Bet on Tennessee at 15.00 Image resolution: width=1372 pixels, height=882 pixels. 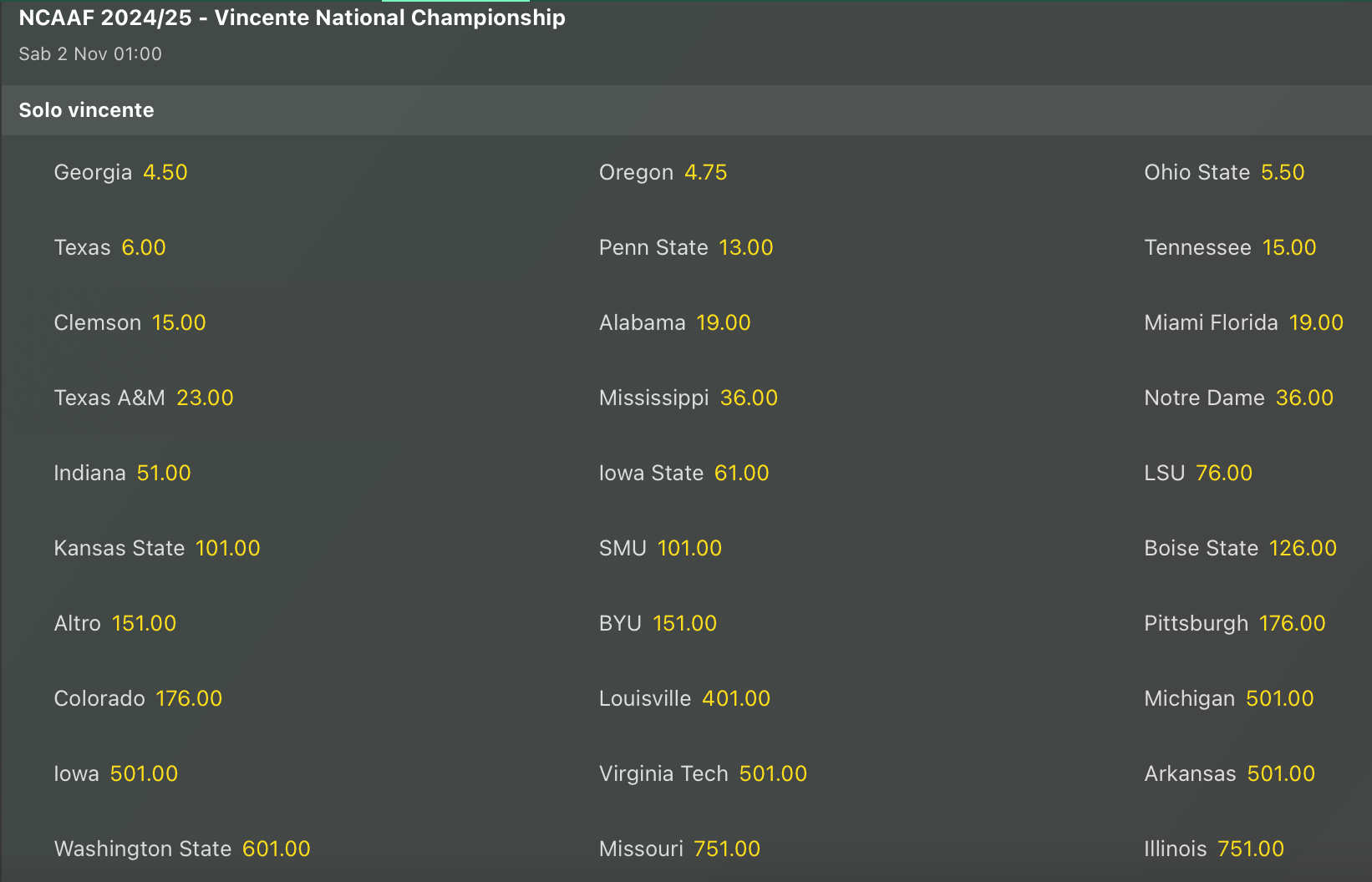tap(1229, 247)
